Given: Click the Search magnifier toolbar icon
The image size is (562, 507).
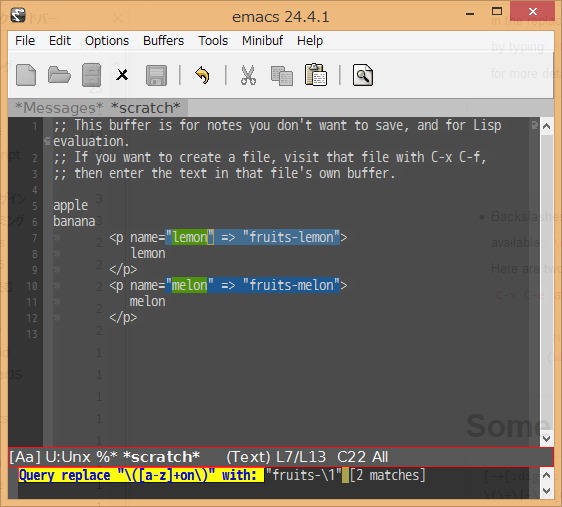Looking at the screenshot, I should click(363, 75).
